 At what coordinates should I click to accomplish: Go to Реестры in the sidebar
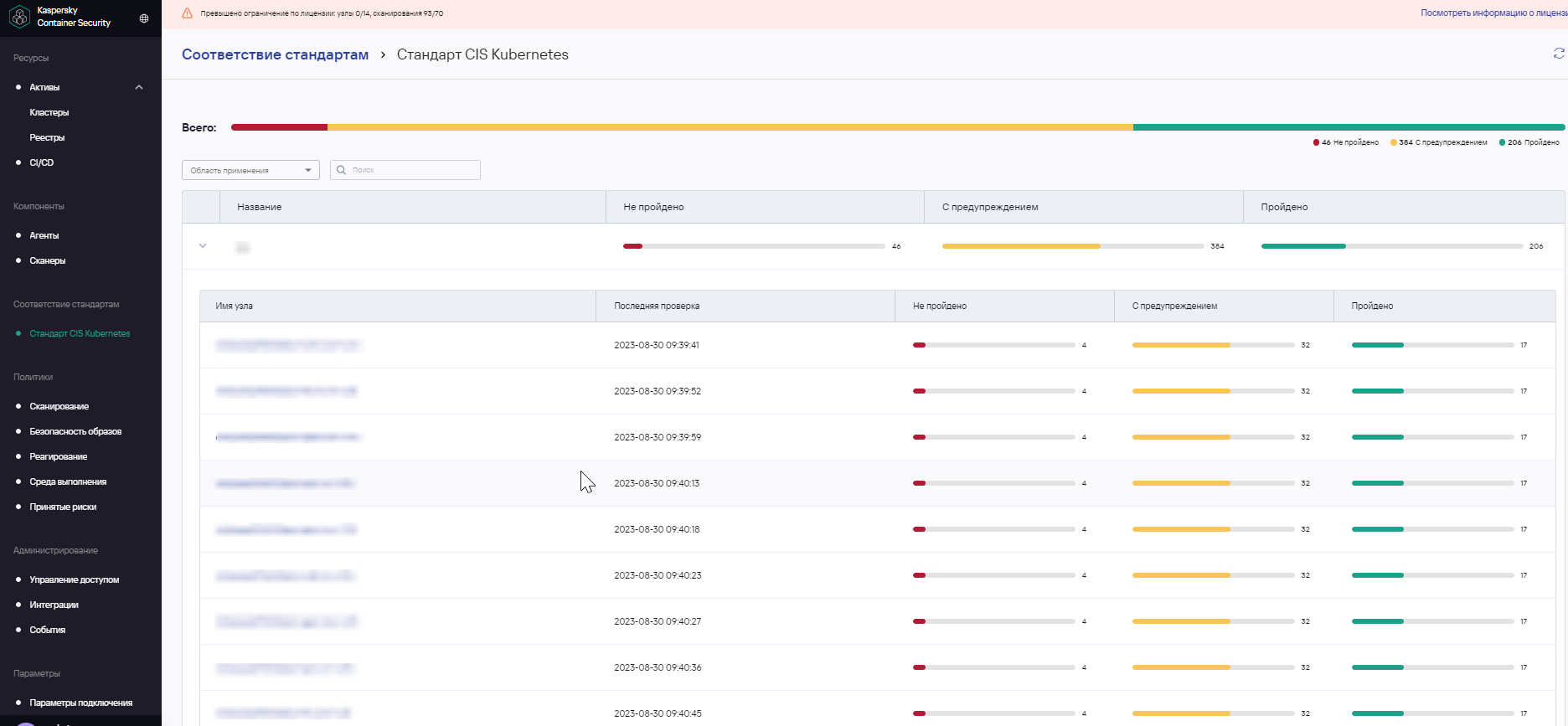coord(47,137)
